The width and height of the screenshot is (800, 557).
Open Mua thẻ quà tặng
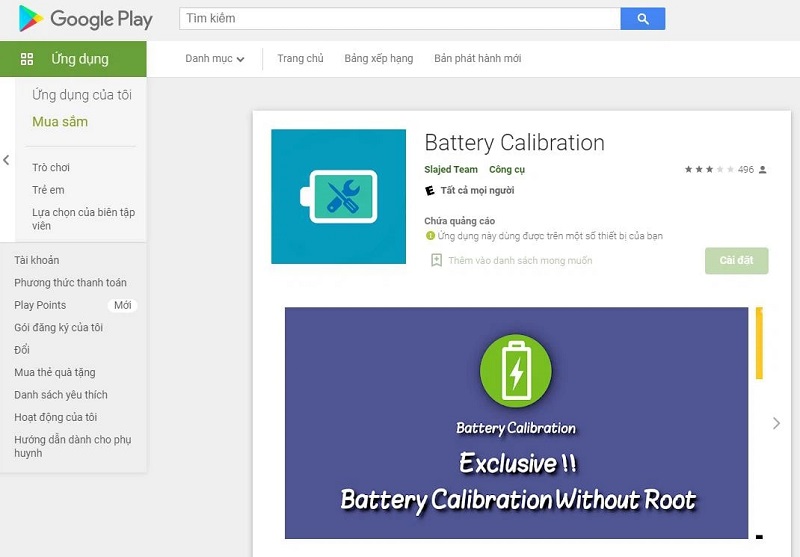tap(55, 372)
